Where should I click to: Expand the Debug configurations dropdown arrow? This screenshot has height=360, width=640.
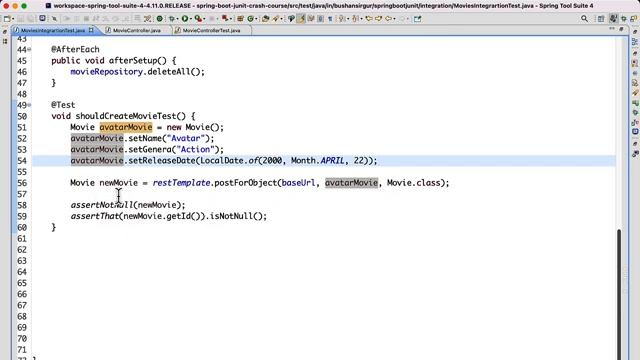[x=177, y=19]
